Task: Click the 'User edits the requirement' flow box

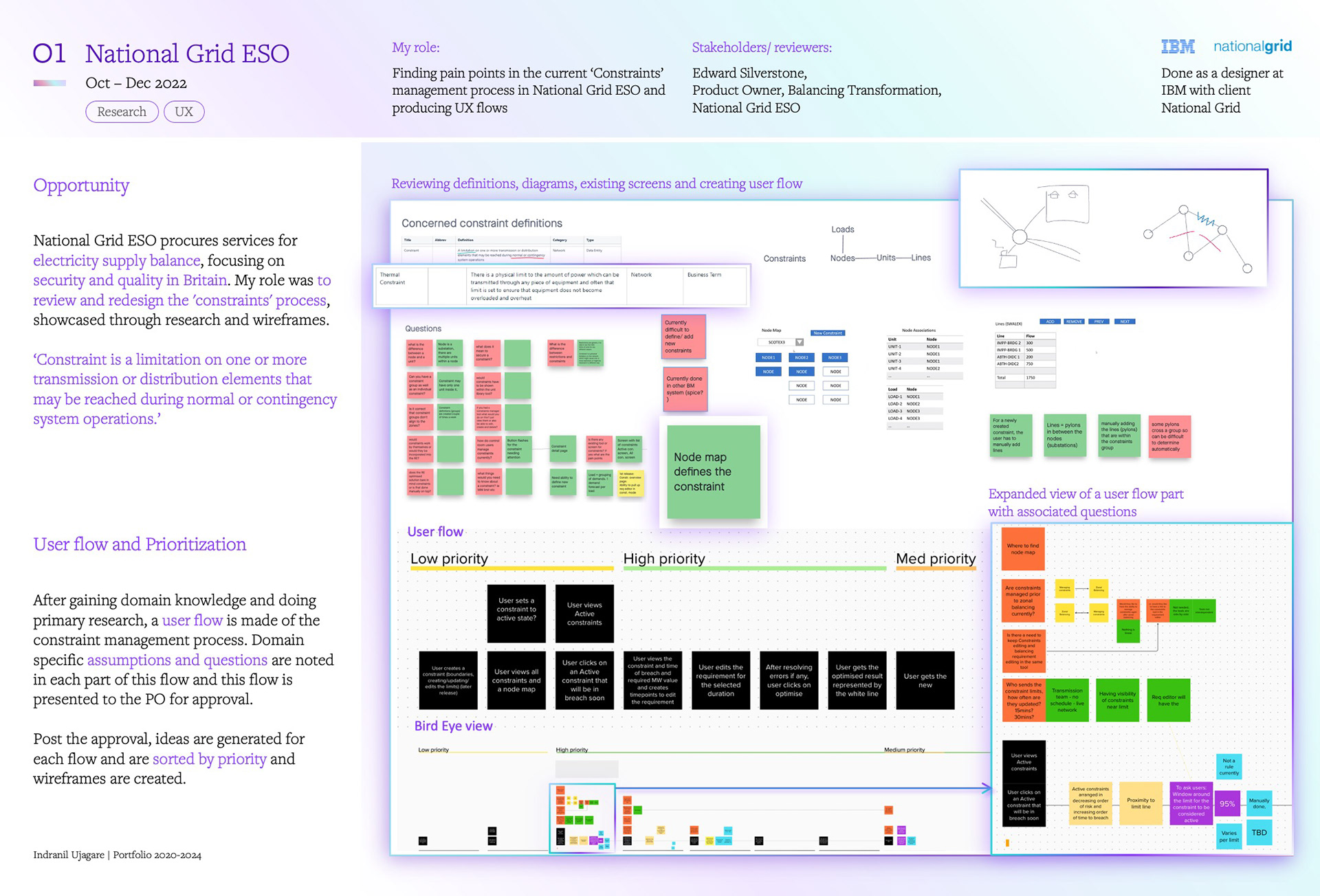Action: 720,680
